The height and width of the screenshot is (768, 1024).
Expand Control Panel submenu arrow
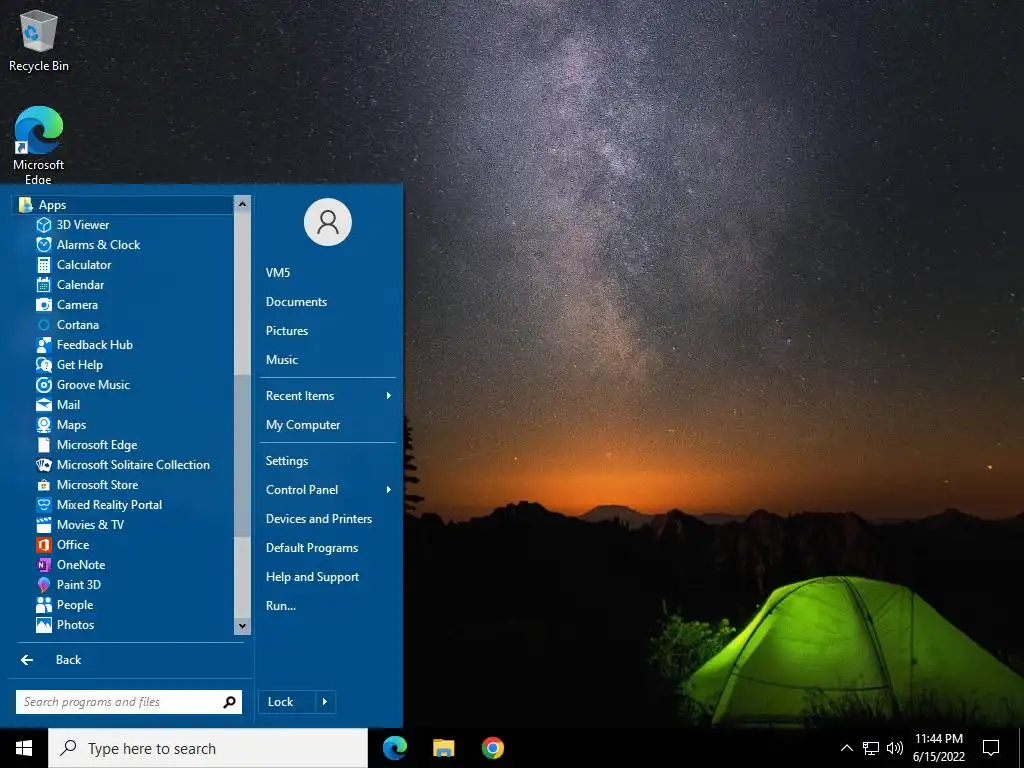click(389, 490)
